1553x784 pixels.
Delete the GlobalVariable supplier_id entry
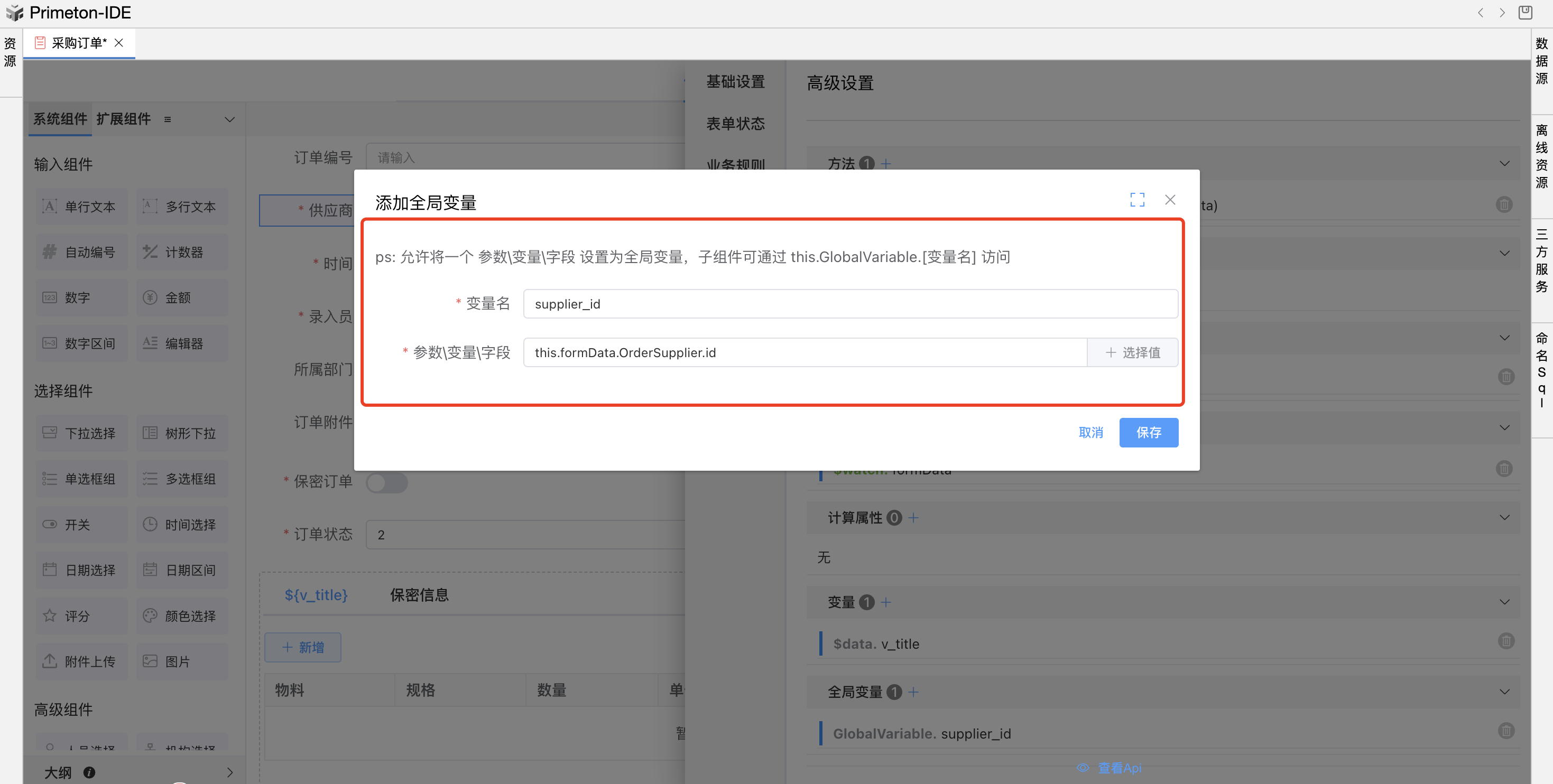coord(1505,731)
